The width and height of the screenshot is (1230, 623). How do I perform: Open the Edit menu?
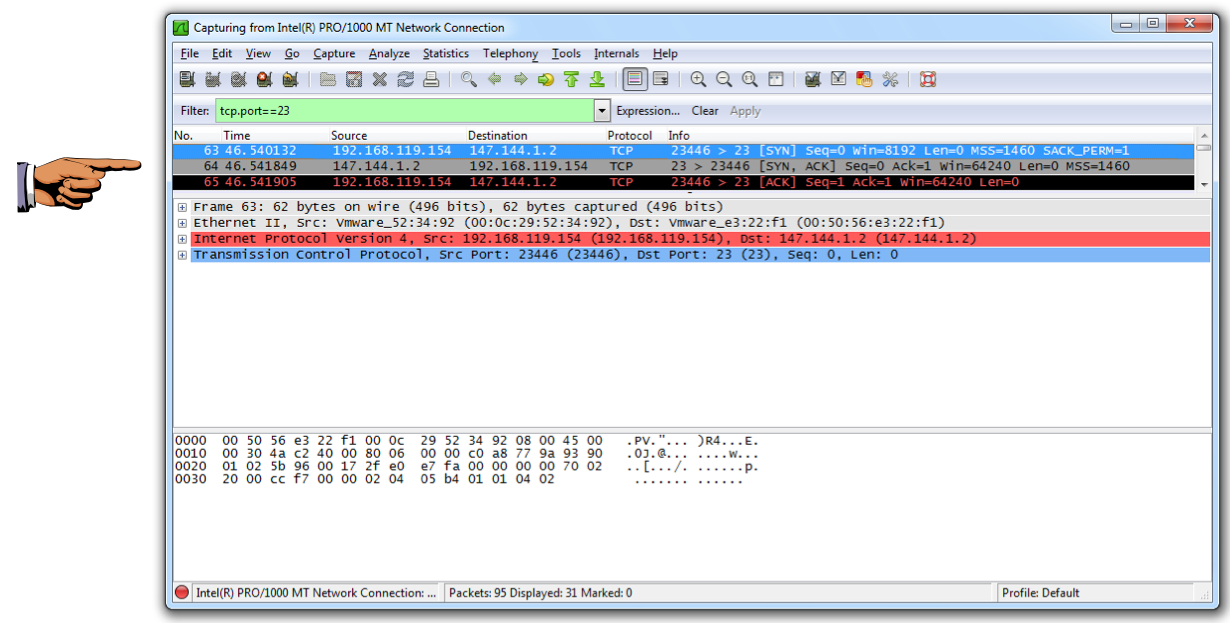tap(222, 54)
